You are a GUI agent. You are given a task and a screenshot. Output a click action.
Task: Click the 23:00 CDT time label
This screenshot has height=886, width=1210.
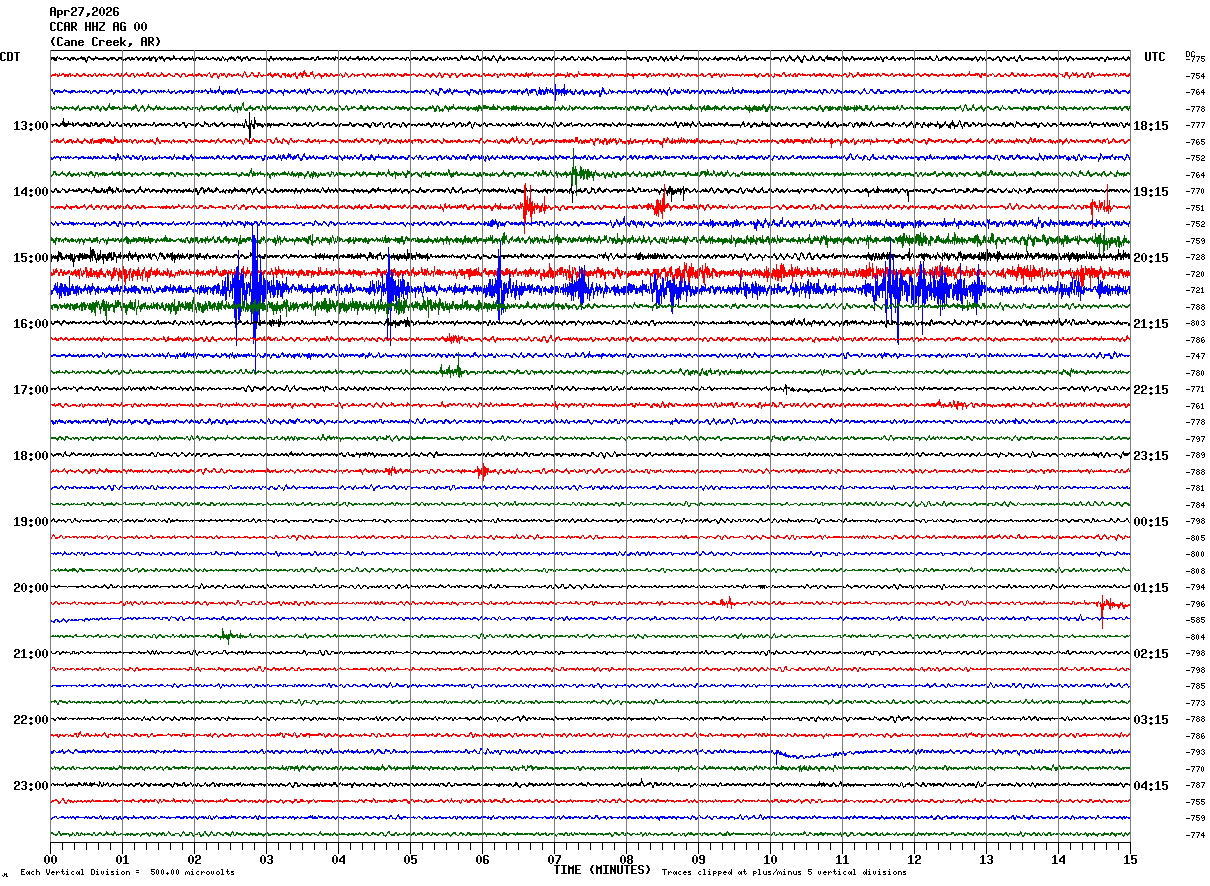[30, 785]
